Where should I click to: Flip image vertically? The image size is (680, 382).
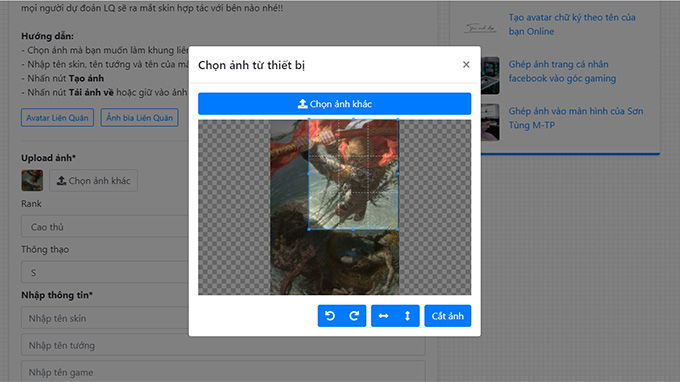coord(407,316)
